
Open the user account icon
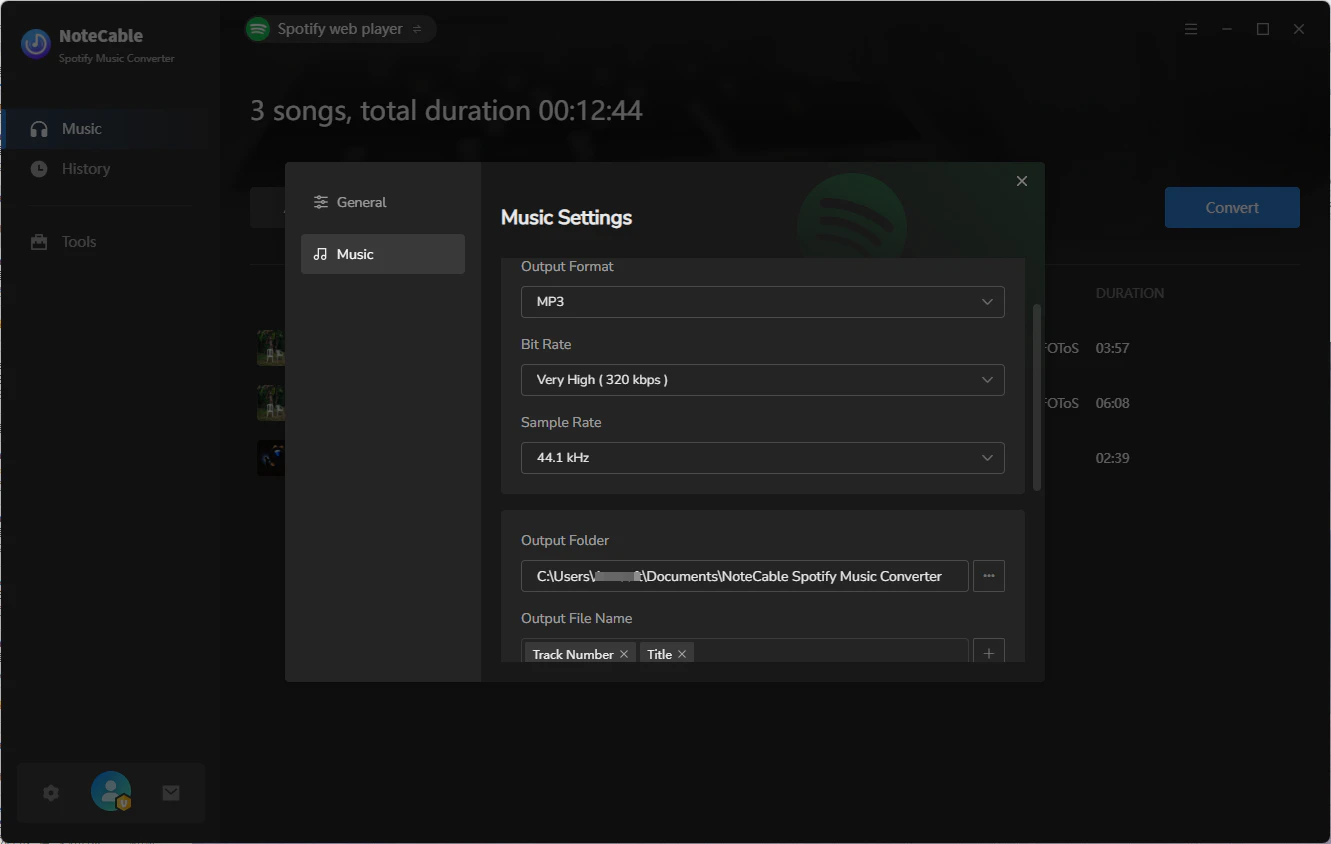(x=110, y=791)
